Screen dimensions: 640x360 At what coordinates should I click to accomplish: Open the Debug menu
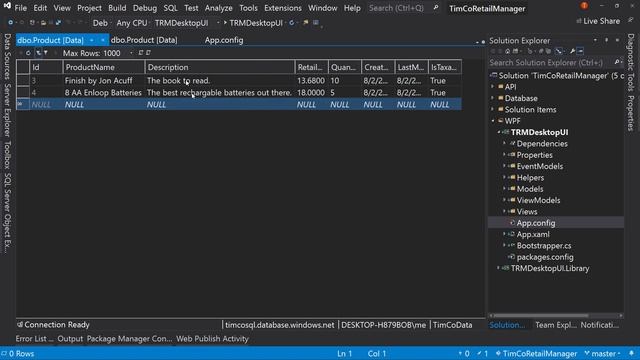[144, 8]
